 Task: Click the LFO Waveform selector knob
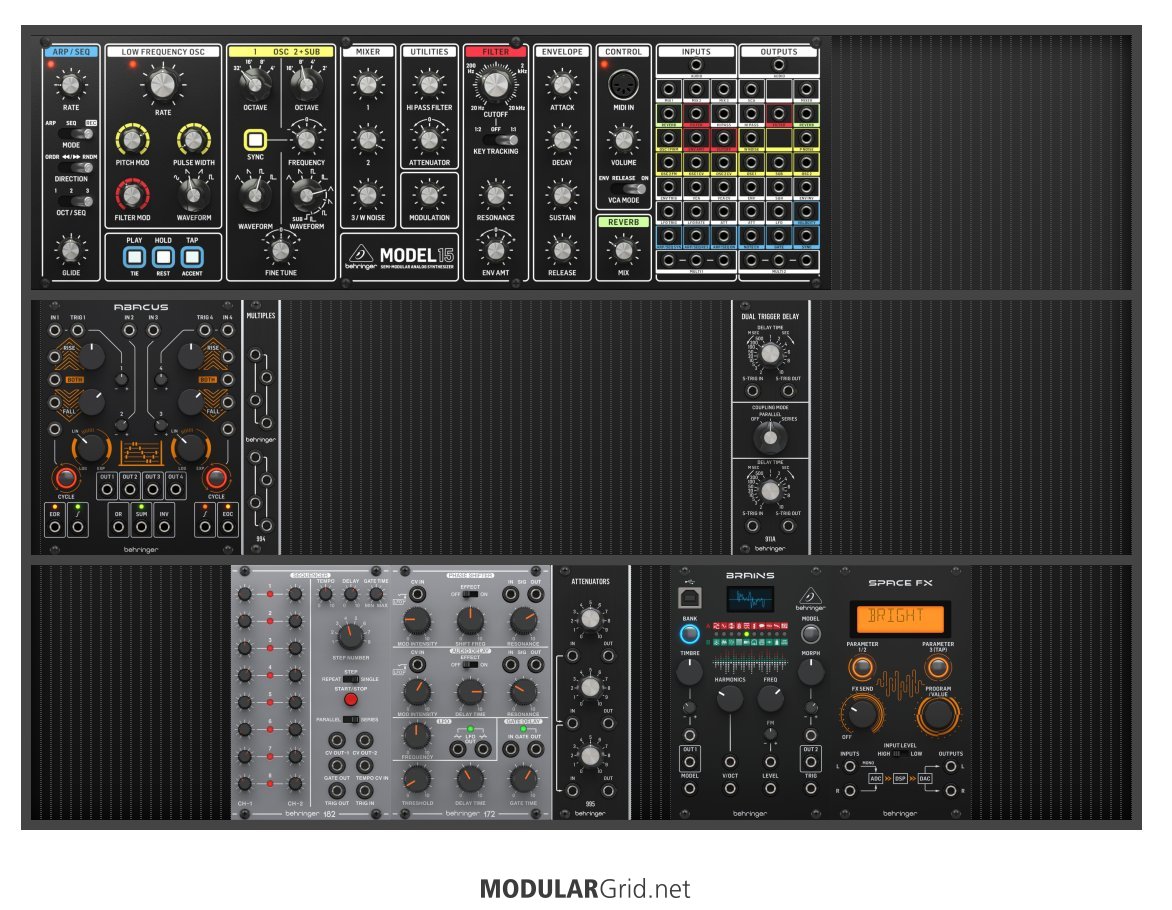(x=193, y=194)
